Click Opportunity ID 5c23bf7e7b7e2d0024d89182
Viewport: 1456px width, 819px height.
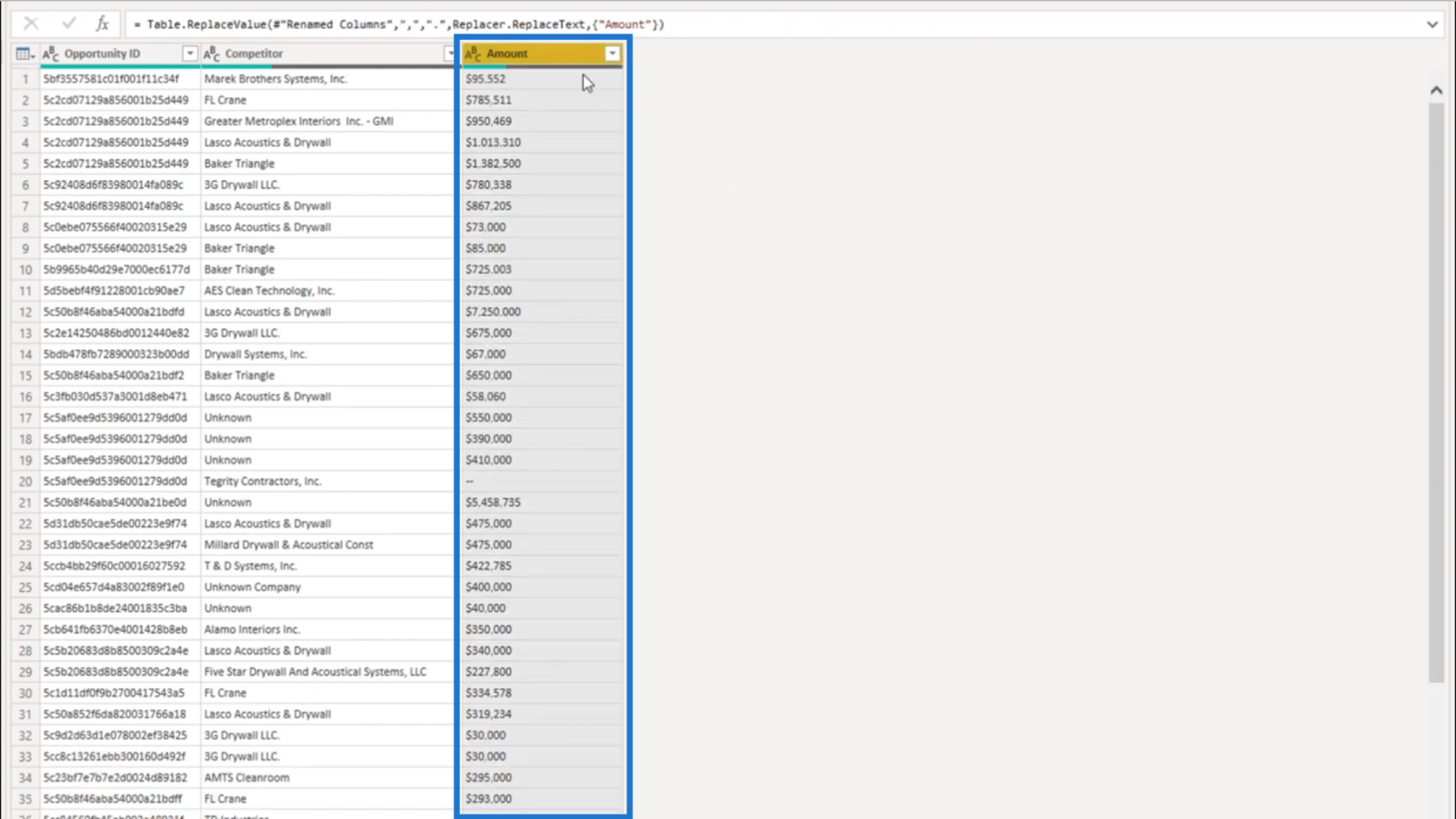coord(115,777)
